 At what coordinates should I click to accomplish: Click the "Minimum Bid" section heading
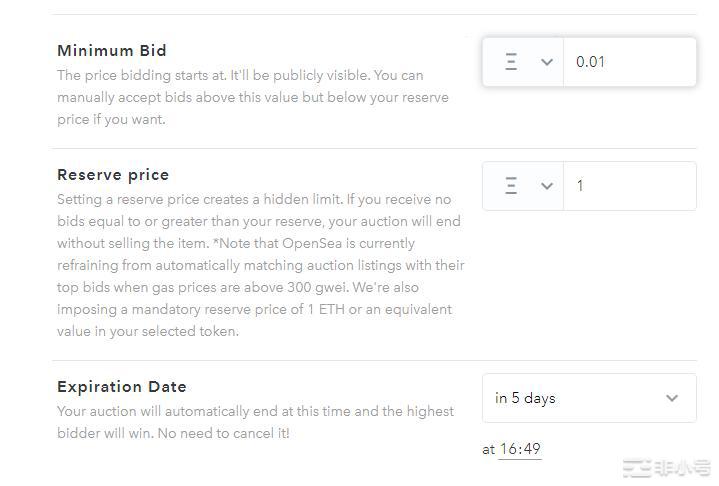112,50
